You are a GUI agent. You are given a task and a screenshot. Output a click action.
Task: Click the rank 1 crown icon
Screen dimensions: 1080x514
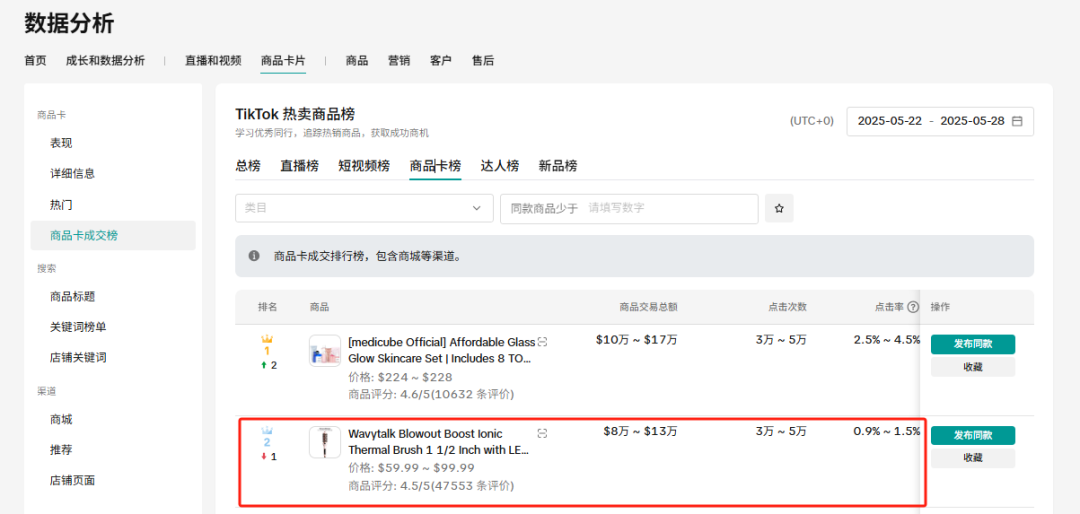point(267,339)
